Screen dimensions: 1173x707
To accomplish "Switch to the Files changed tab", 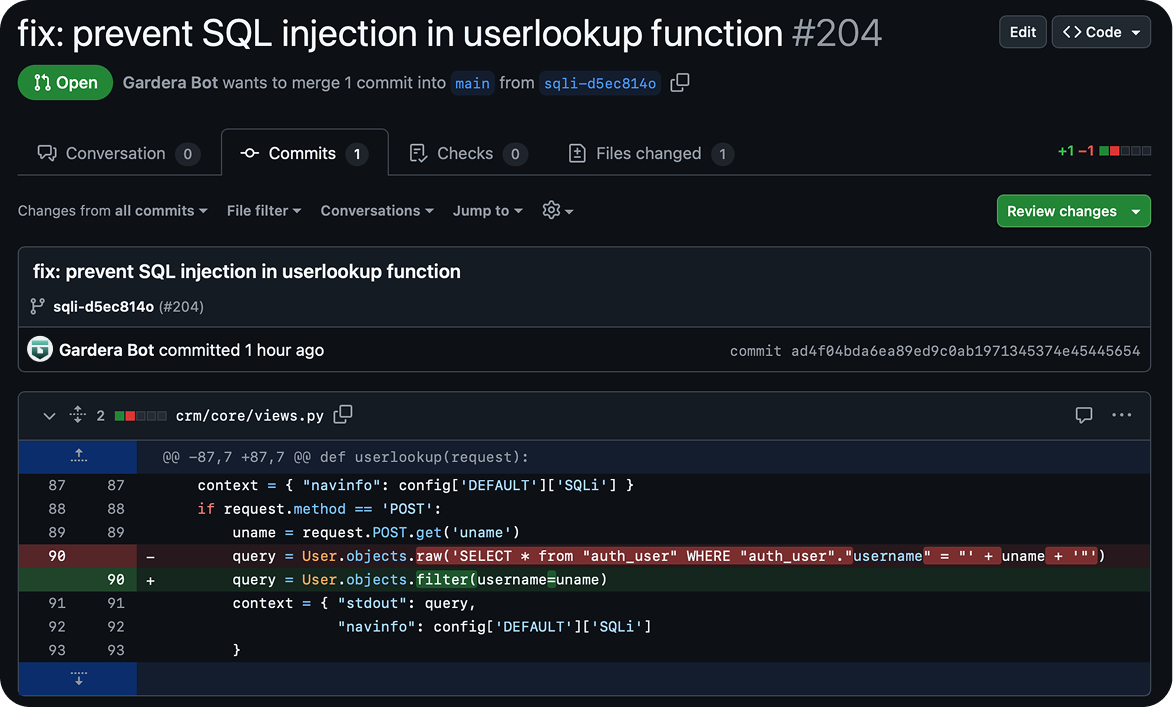I will pos(649,153).
